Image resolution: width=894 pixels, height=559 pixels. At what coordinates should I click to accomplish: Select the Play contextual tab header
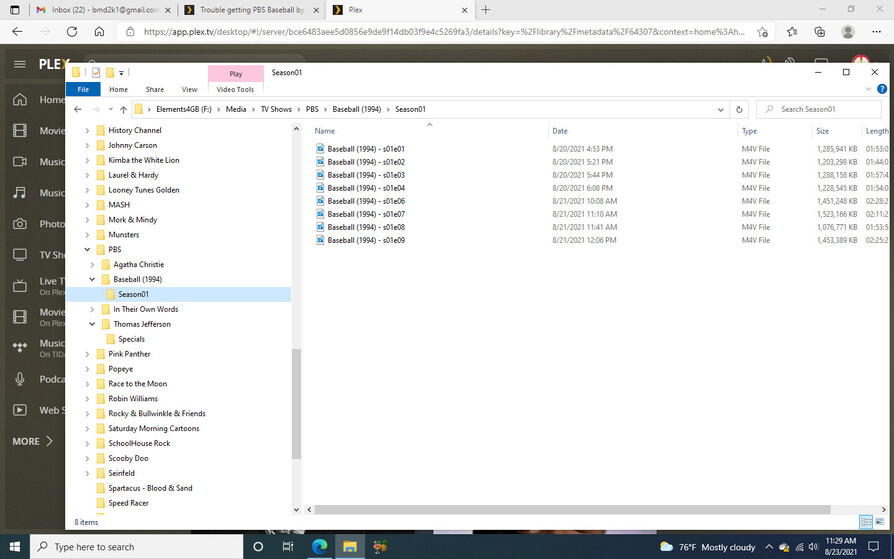236,74
